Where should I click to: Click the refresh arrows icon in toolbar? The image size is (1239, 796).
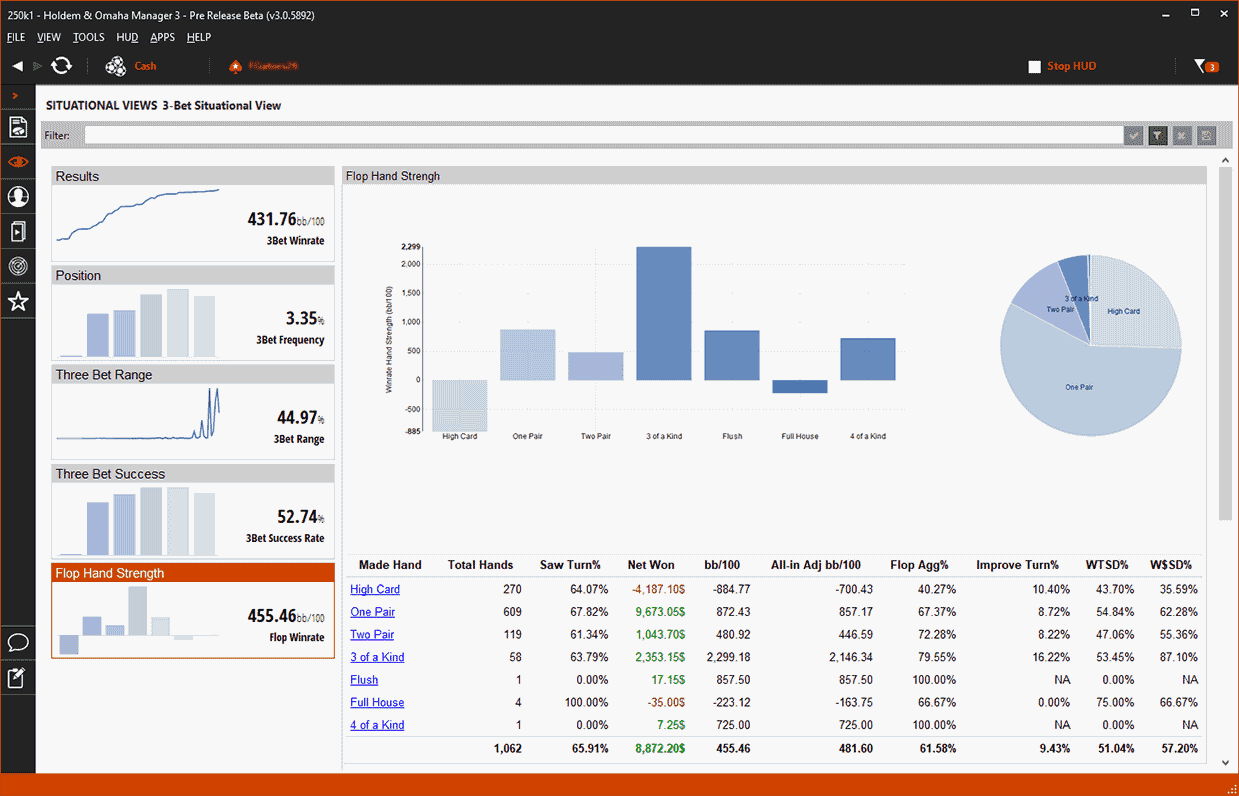(62, 66)
